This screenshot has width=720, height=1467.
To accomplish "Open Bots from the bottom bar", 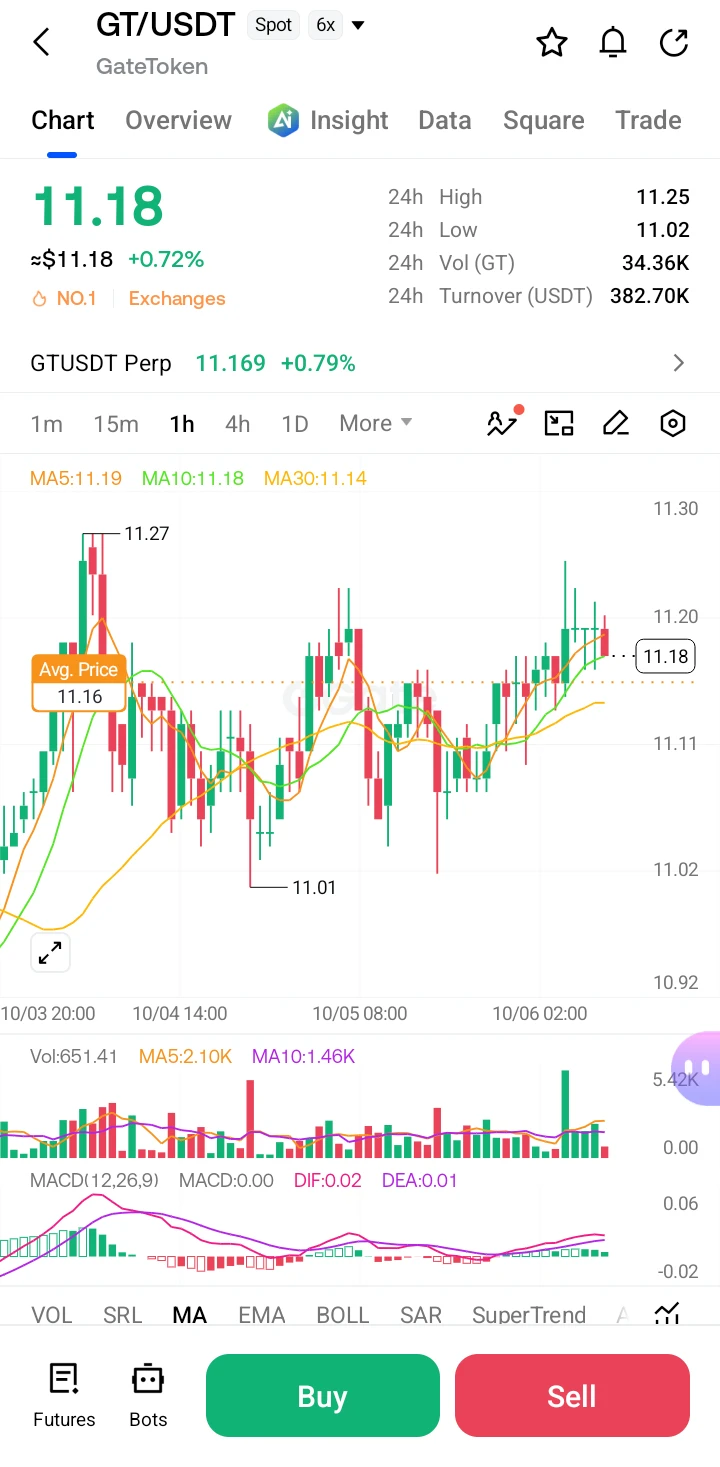I will pos(148,1394).
